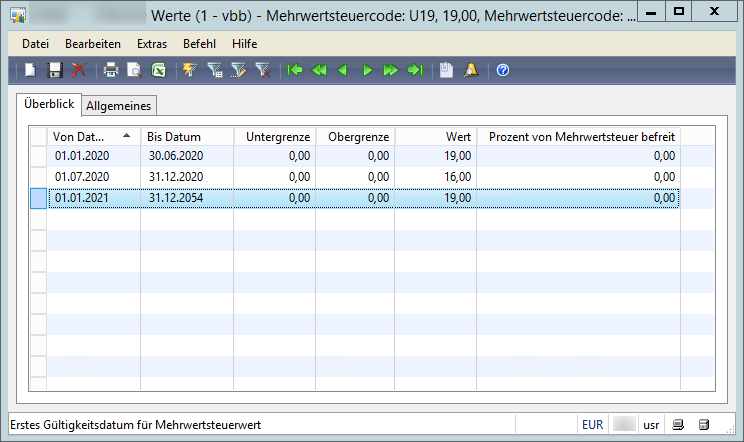Jump to first record arrow
The width and height of the screenshot is (744, 442).
coord(295,70)
